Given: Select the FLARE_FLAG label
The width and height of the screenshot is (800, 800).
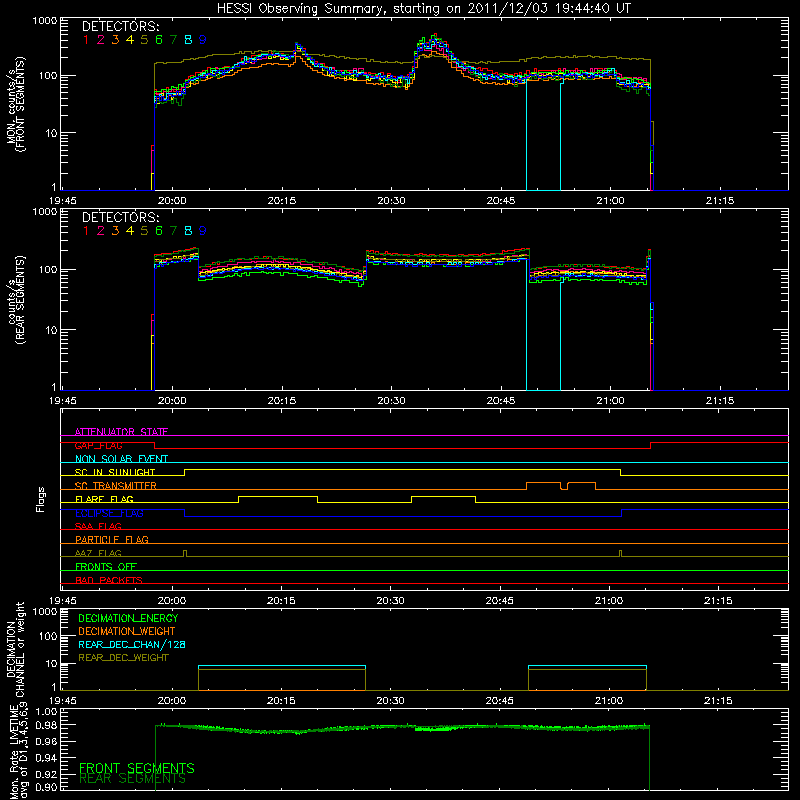Looking at the screenshot, I should (104, 499).
